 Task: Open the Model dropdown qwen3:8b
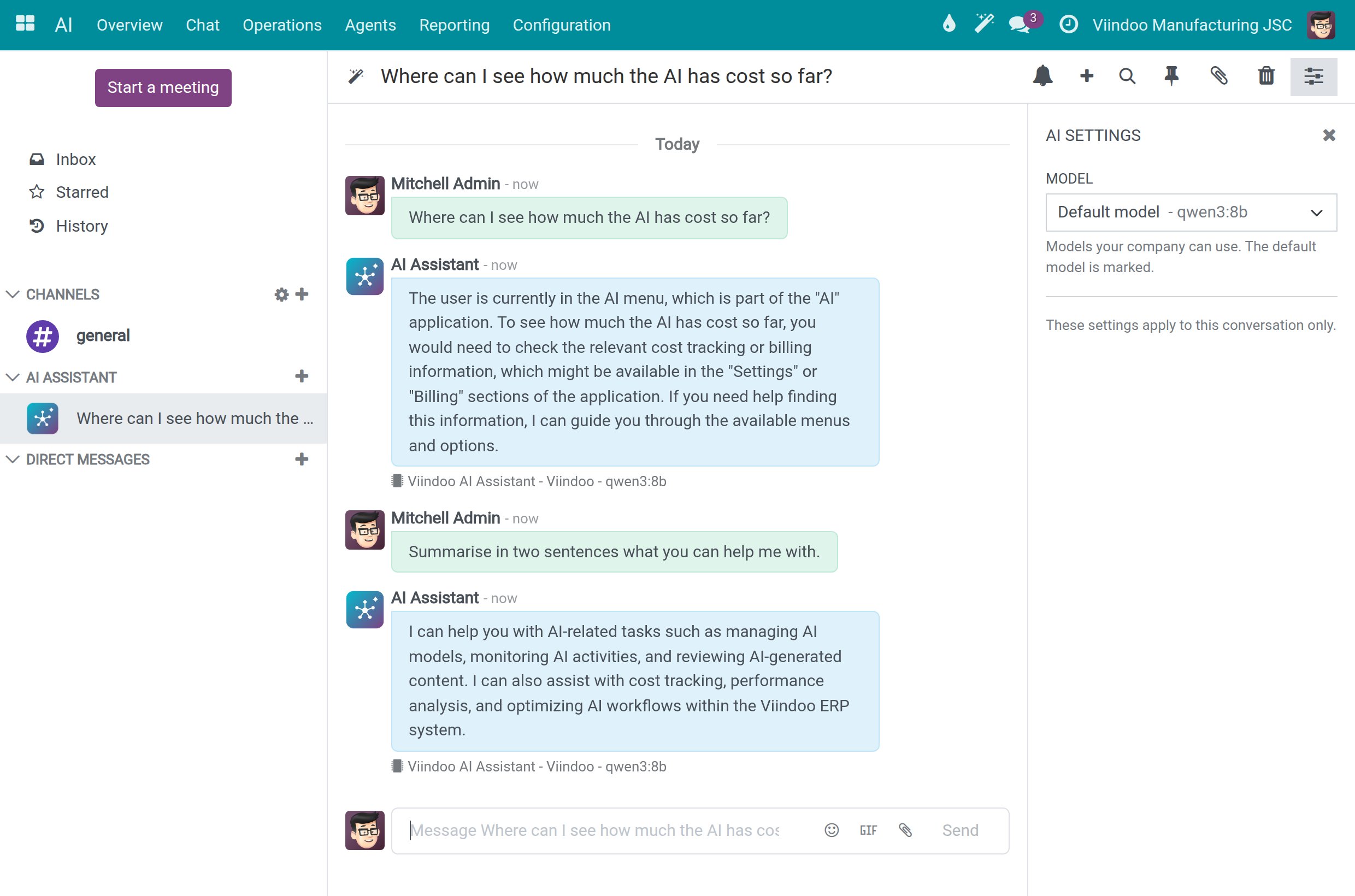point(1191,213)
